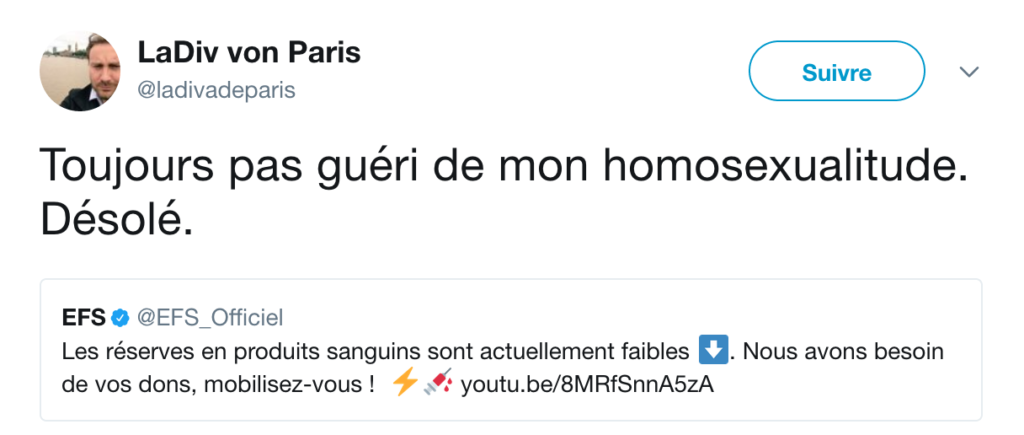Open the youtu.be/8MRfSnnA5zA link
The width and height of the screenshot is (1024, 435).
tap(587, 386)
